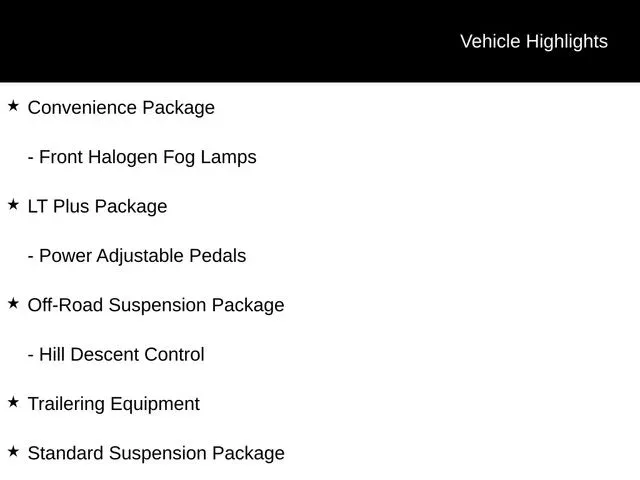Screen dimensions: 640x480
Task: Click the word Highlights in header
Action: click(x=567, y=42)
